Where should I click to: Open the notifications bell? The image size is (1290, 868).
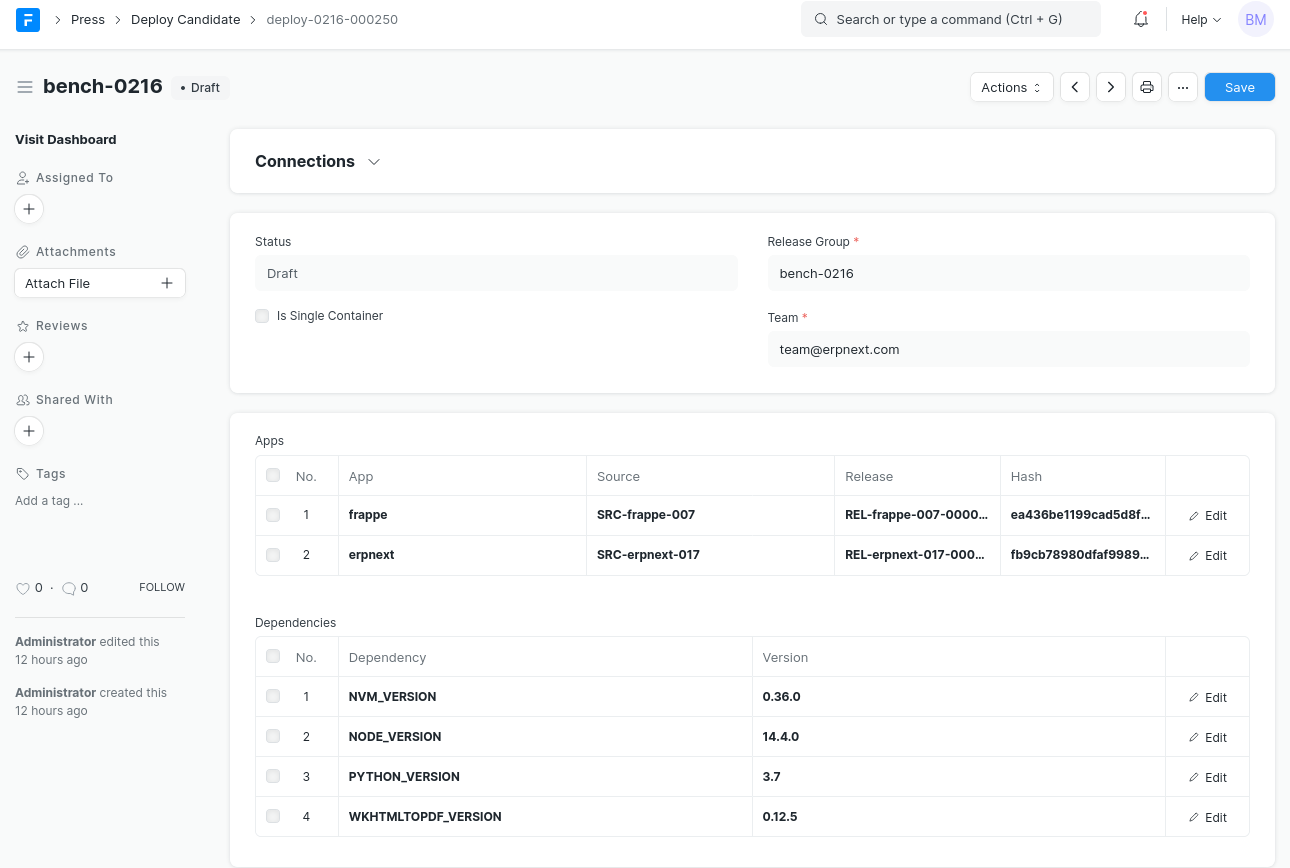pyautogui.click(x=1141, y=20)
